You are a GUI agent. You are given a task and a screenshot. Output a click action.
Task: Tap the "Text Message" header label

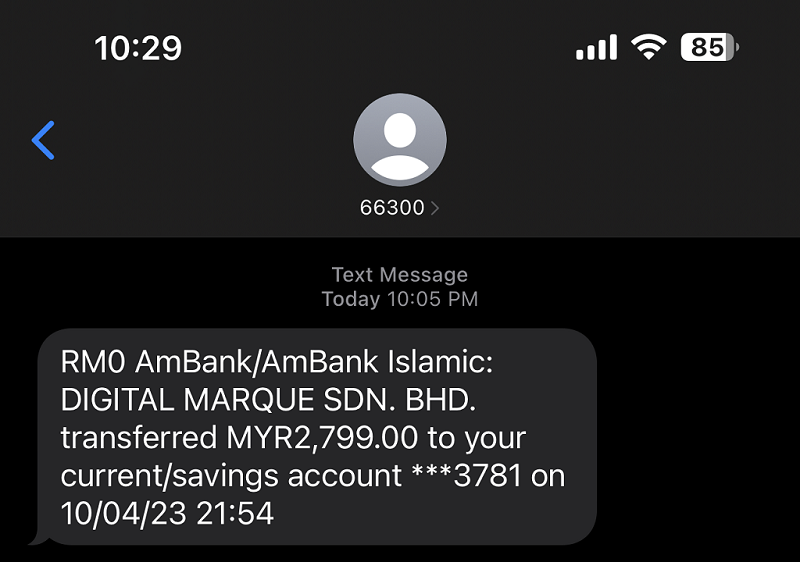399,275
